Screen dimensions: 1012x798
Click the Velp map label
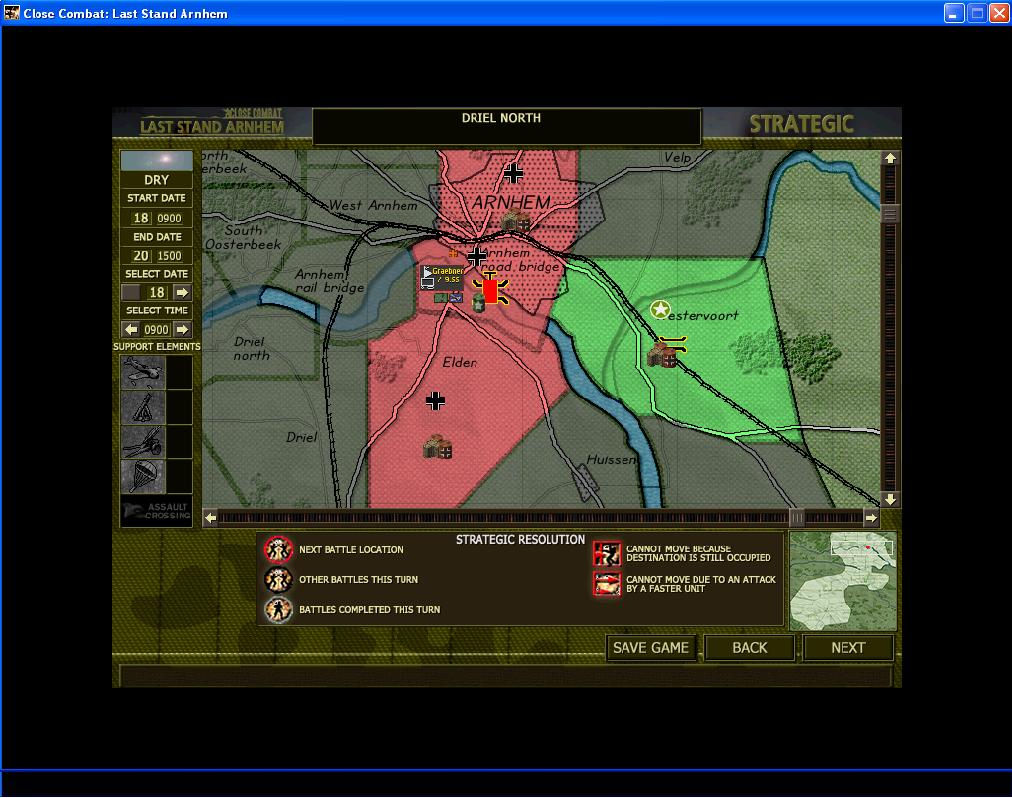point(678,158)
